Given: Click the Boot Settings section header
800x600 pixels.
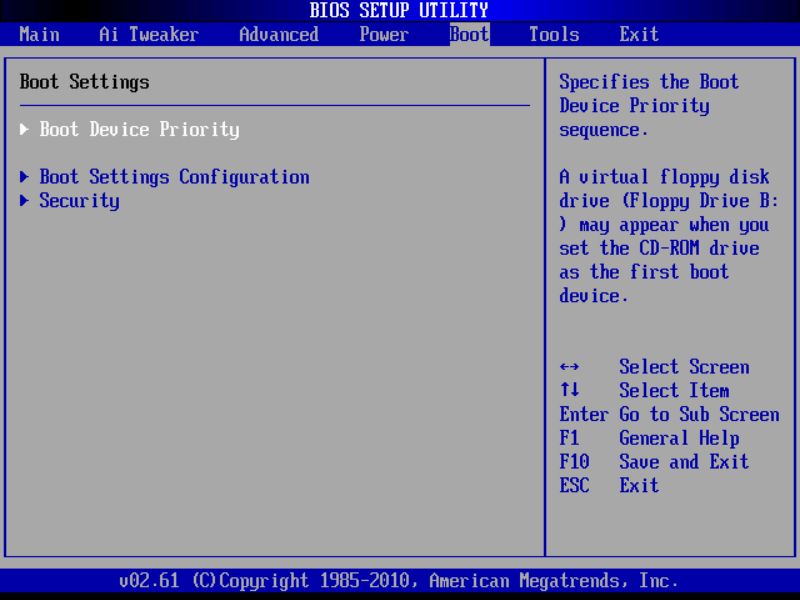Looking at the screenshot, I should click(84, 81).
